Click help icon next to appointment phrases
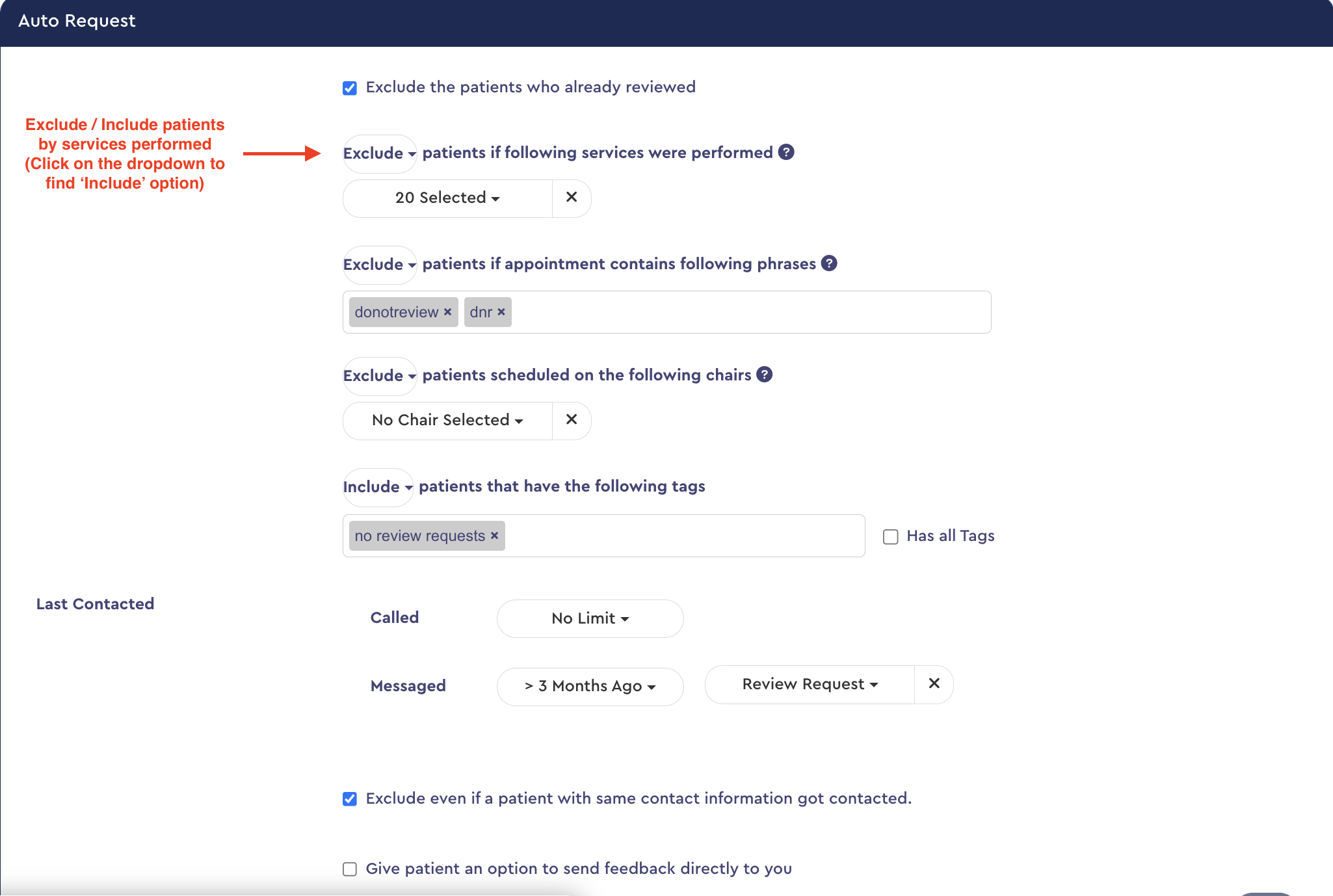The width and height of the screenshot is (1333, 896). click(829, 263)
